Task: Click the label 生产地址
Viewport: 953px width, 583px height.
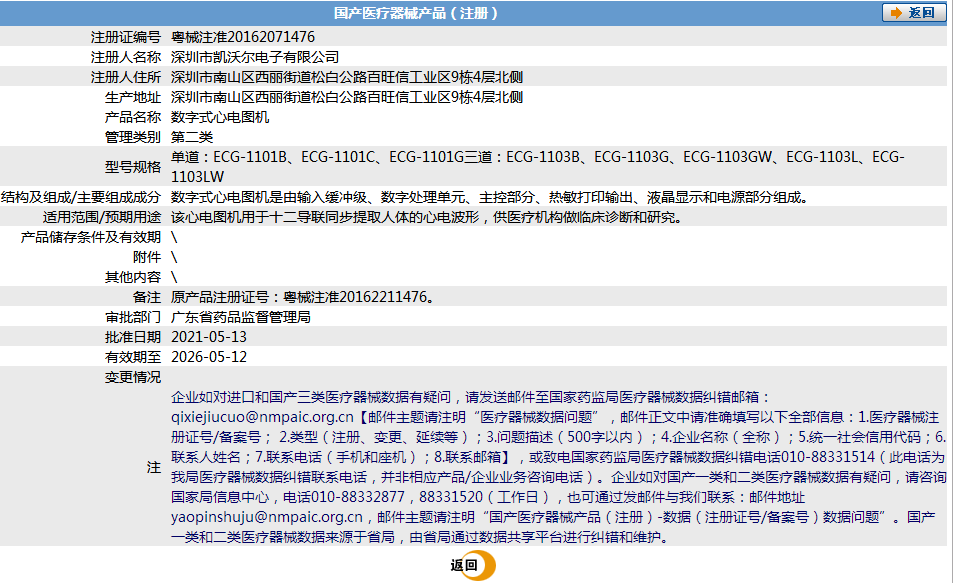Action: click(133, 97)
